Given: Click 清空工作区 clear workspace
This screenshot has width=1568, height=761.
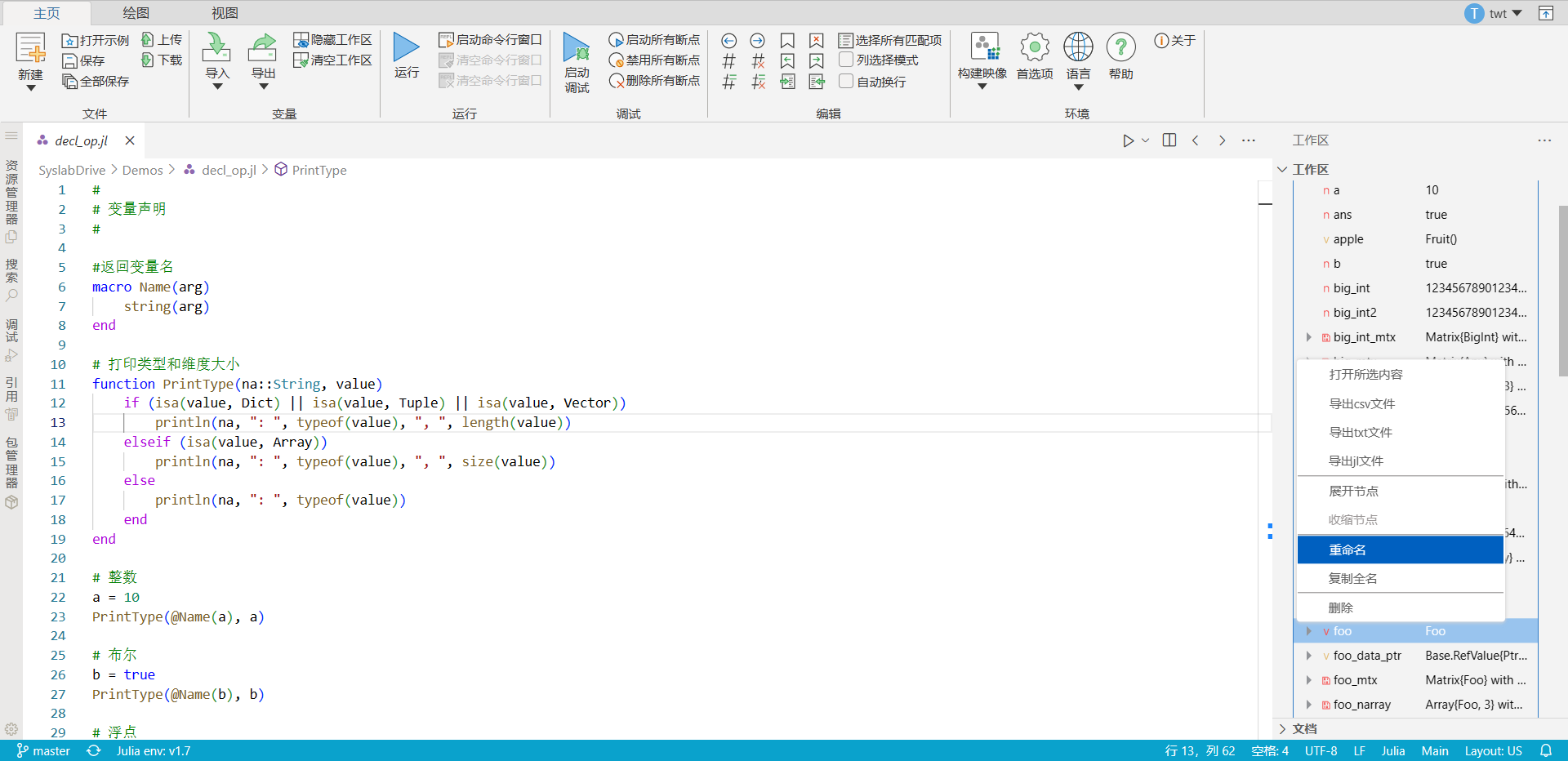Looking at the screenshot, I should click(x=333, y=60).
